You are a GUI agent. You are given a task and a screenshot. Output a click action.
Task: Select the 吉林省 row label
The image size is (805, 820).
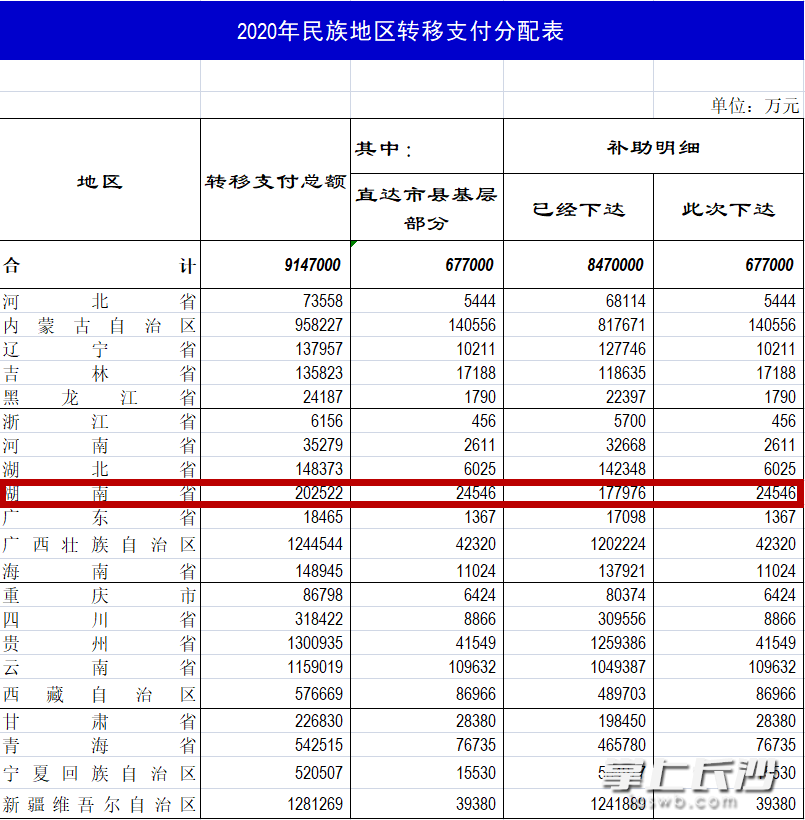click(100, 373)
